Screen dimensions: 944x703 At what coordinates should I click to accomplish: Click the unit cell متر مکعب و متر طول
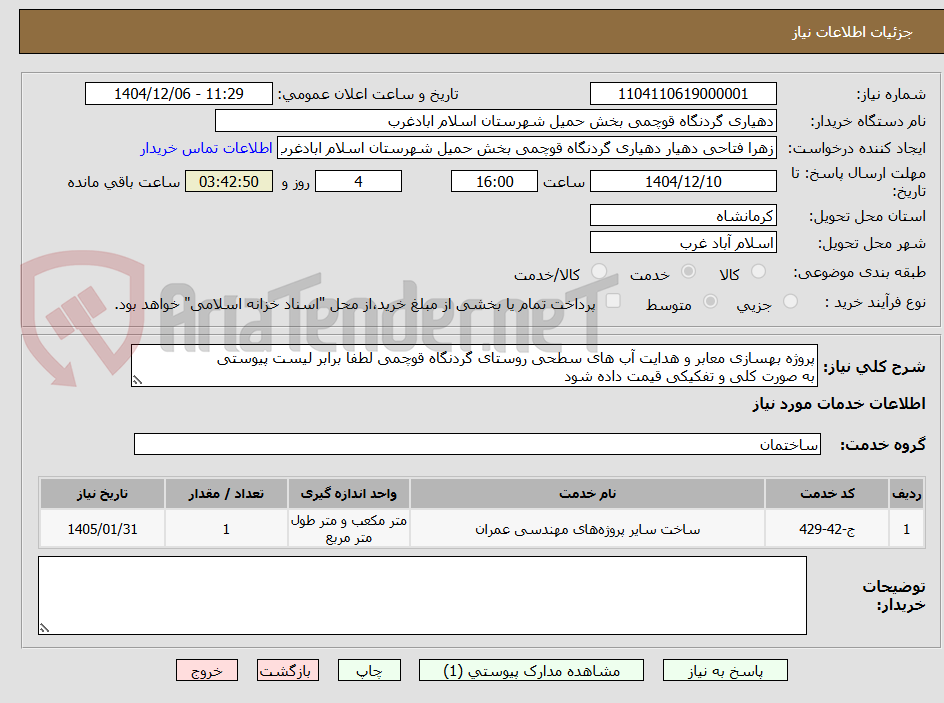(x=349, y=529)
